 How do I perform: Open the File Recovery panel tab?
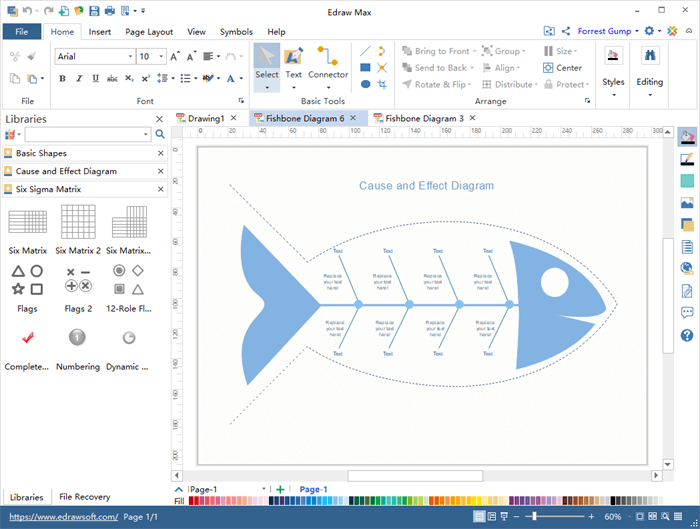[84, 497]
